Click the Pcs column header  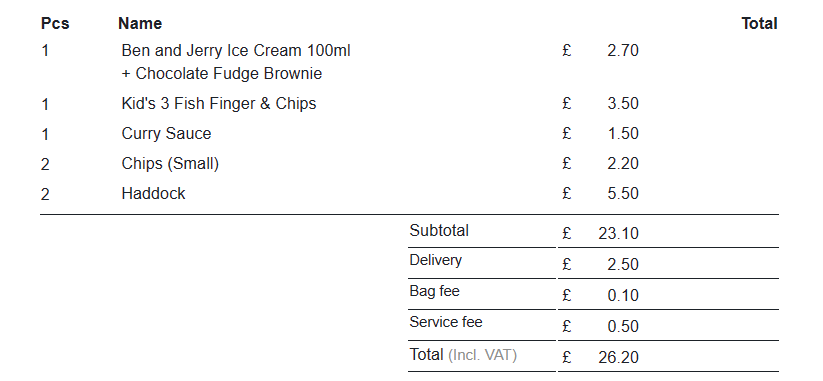coord(55,24)
